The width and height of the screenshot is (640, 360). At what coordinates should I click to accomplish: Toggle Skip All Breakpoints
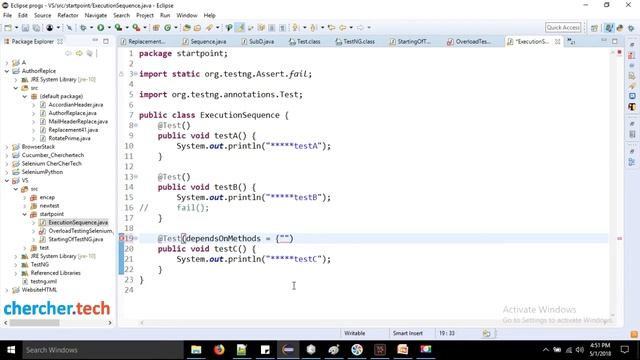click(69, 28)
